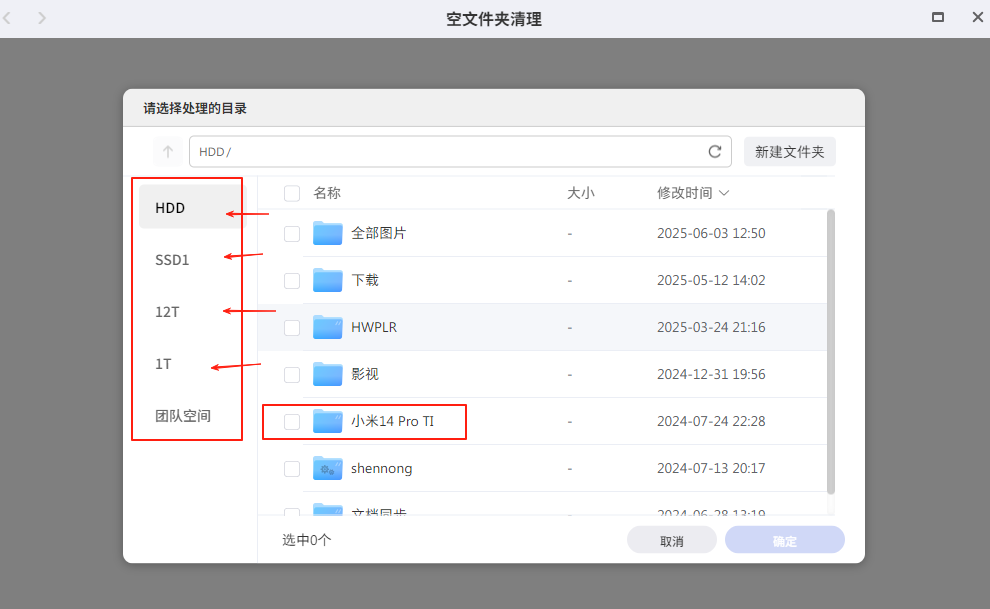Toggle sort arrow beside 修改时间
The image size is (990, 609).
pyautogui.click(x=724, y=193)
